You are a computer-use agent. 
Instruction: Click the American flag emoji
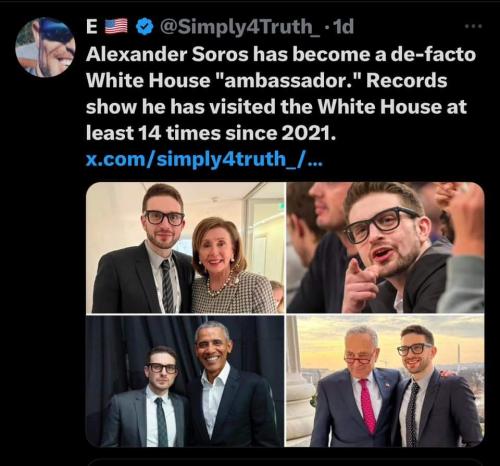(116, 26)
